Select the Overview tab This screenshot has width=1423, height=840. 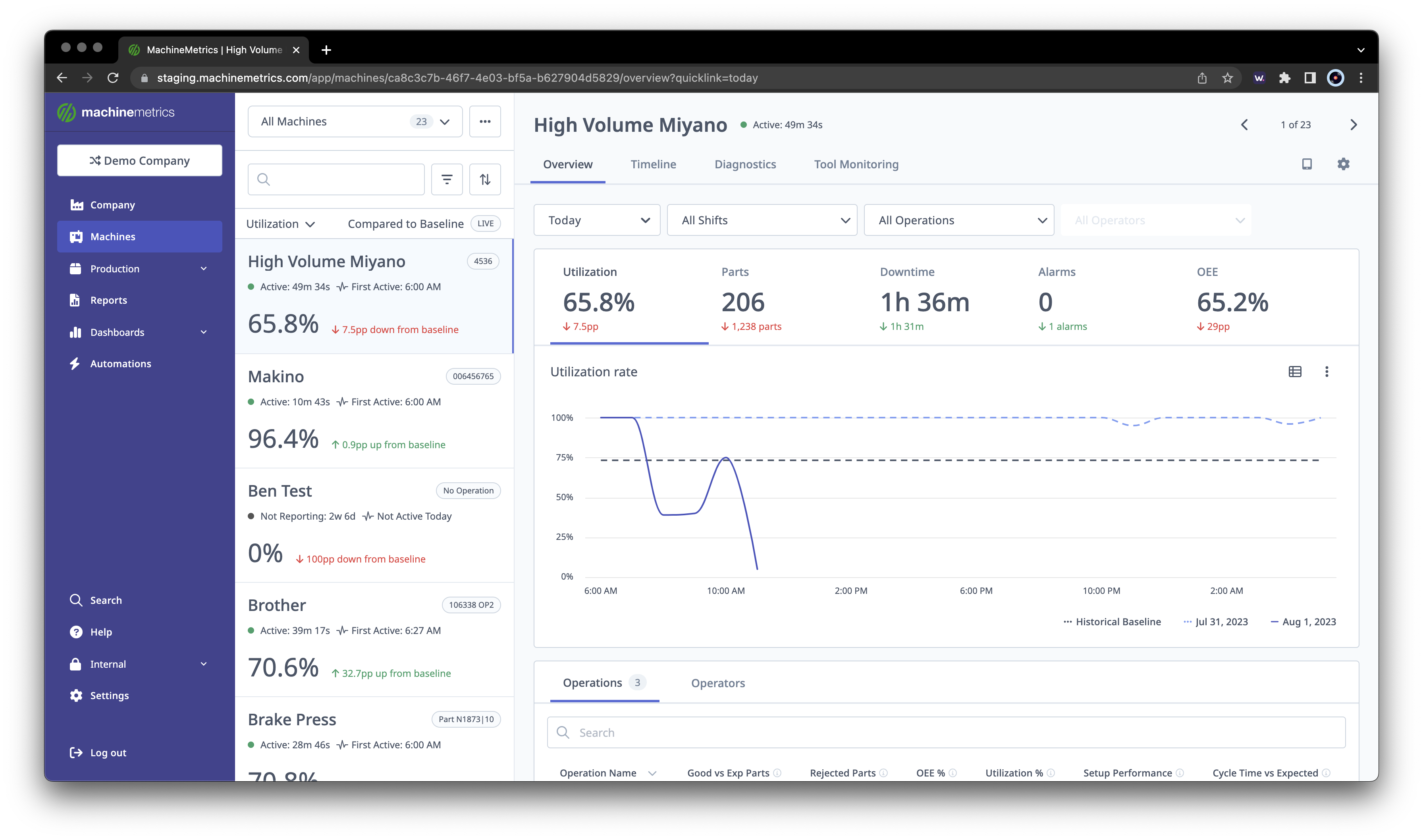point(568,164)
